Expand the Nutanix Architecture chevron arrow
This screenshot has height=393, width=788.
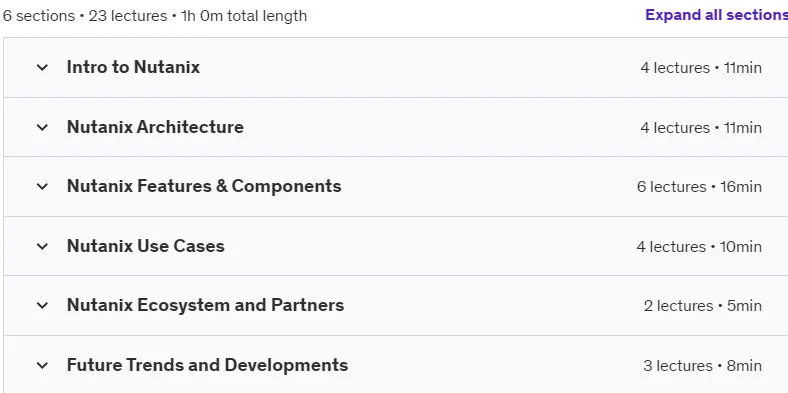(42, 127)
